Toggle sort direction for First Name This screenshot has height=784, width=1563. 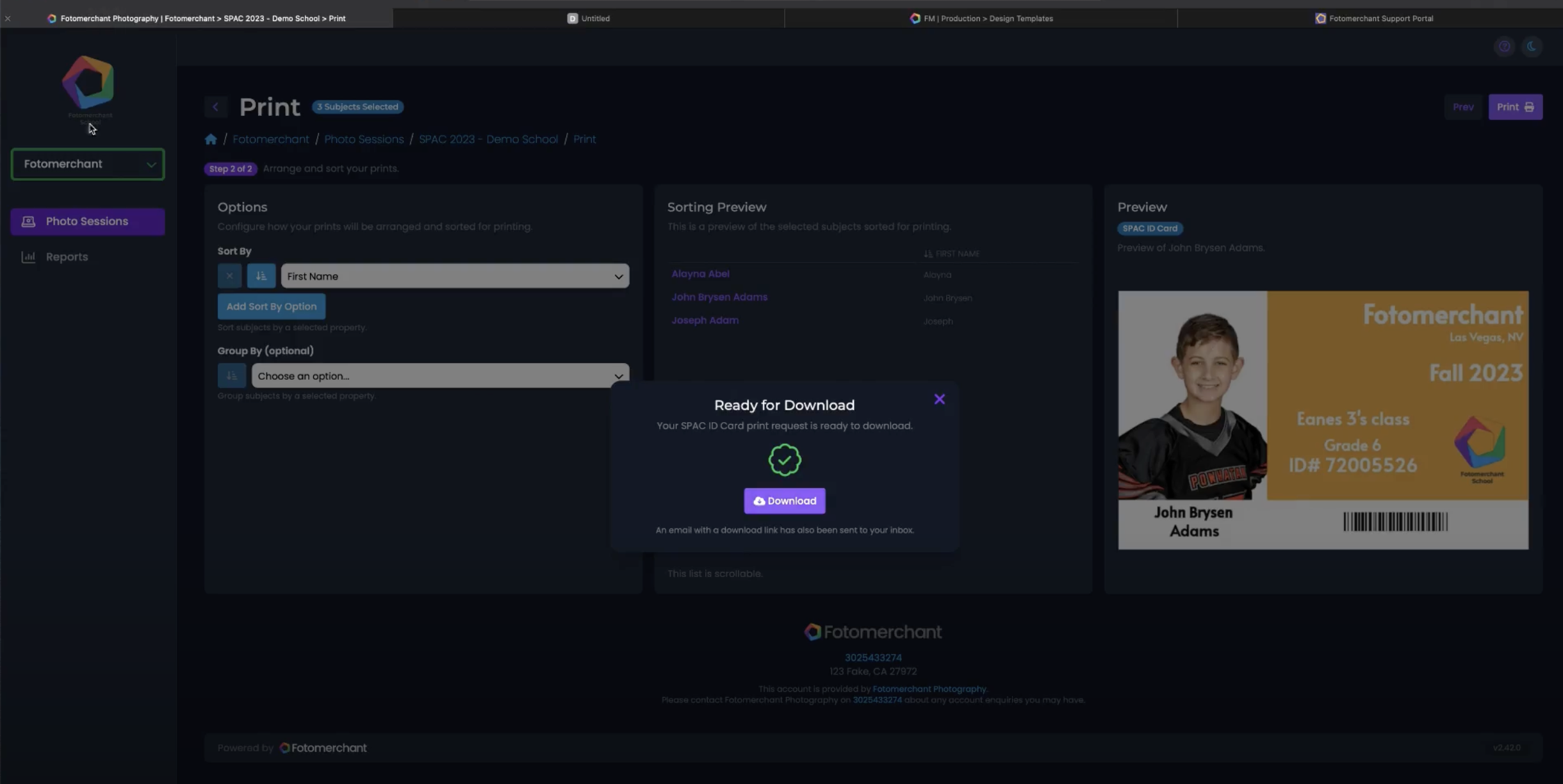[261, 276]
